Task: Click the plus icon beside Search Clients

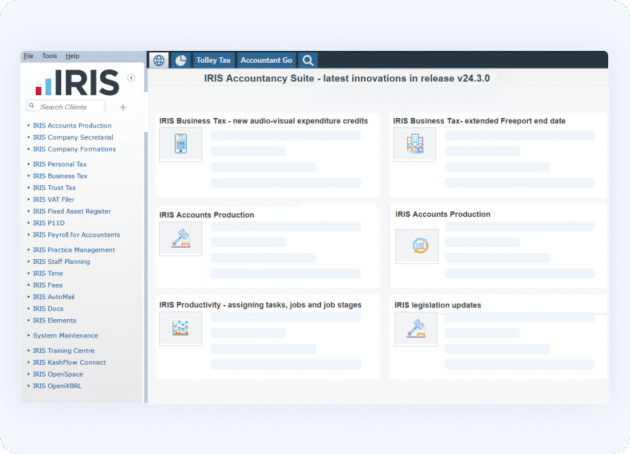Action: point(123,107)
